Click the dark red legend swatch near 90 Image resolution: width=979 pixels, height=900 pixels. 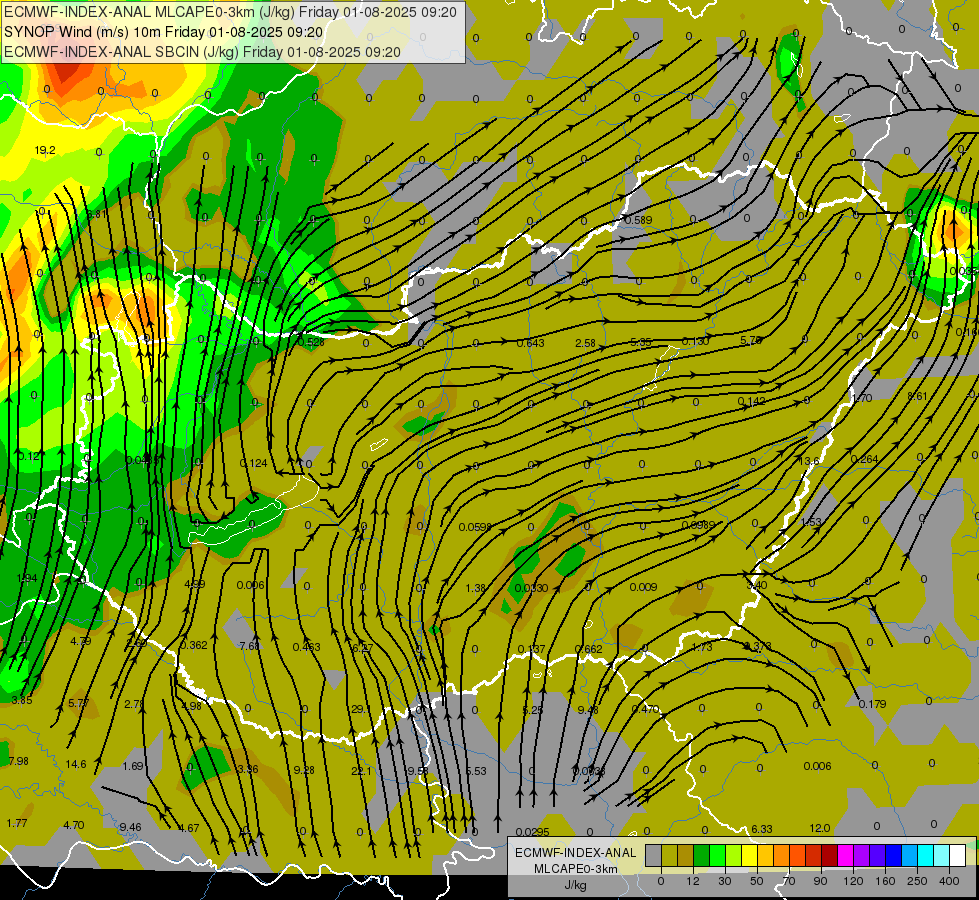point(830,855)
